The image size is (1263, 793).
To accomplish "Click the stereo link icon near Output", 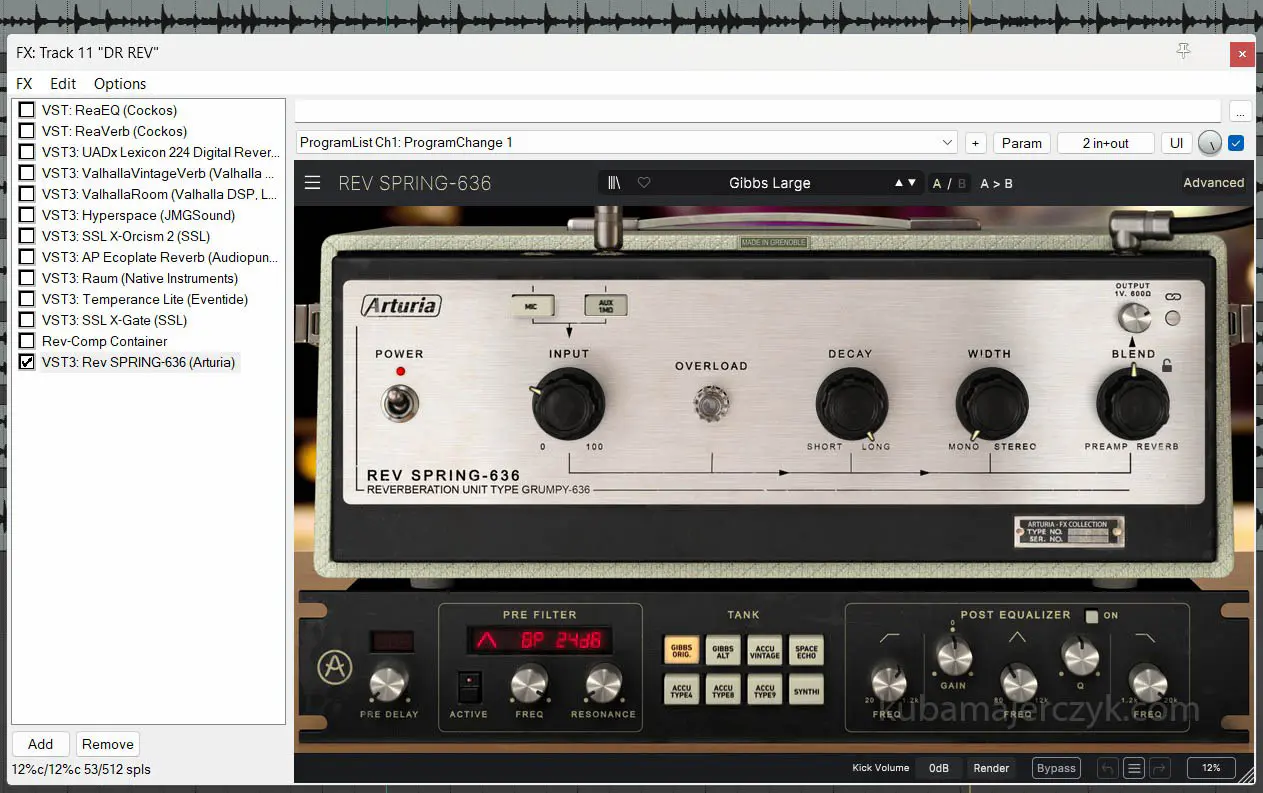I will click(1173, 296).
